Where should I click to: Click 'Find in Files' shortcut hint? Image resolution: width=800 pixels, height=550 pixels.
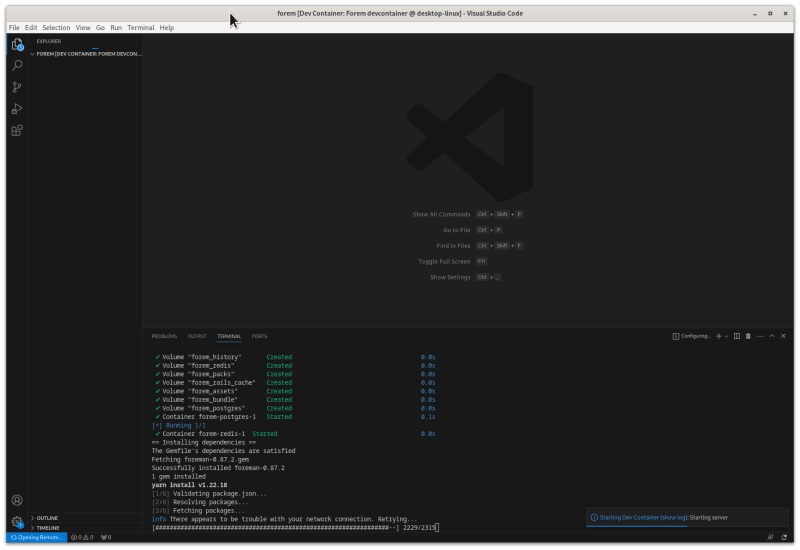(x=480, y=246)
